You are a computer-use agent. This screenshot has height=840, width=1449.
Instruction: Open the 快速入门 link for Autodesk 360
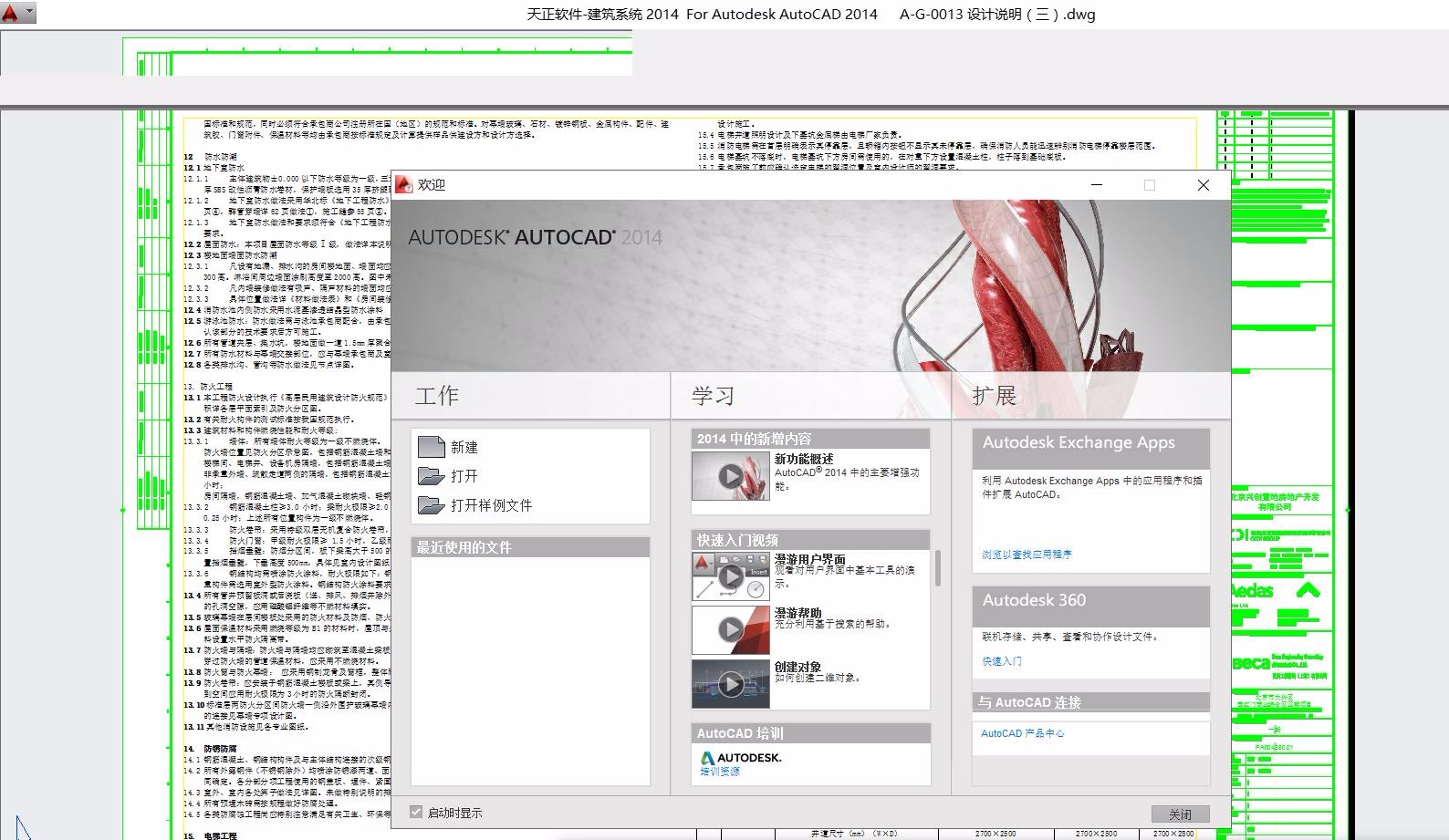1002,662
